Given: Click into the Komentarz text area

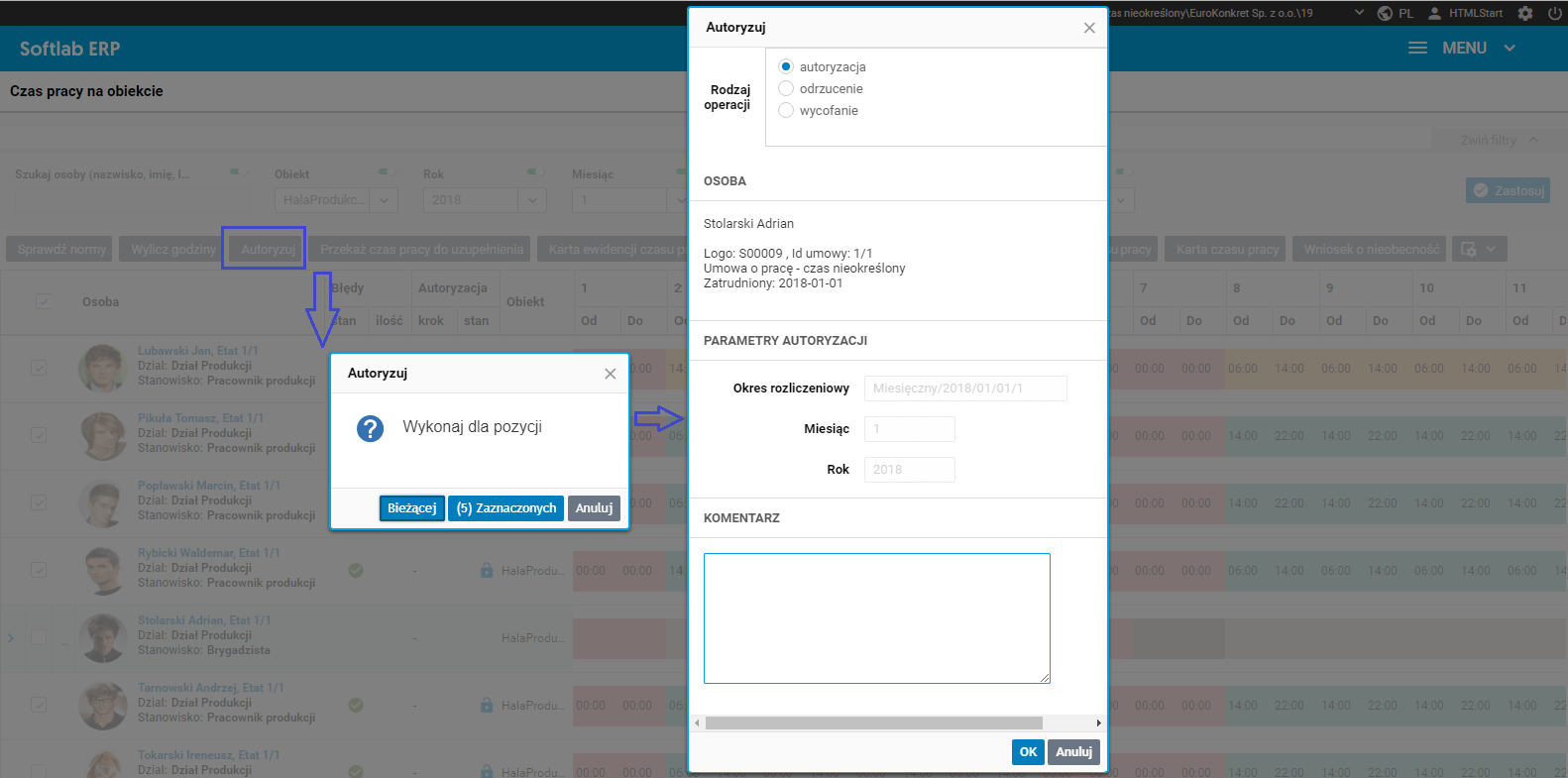Looking at the screenshot, I should [877, 618].
